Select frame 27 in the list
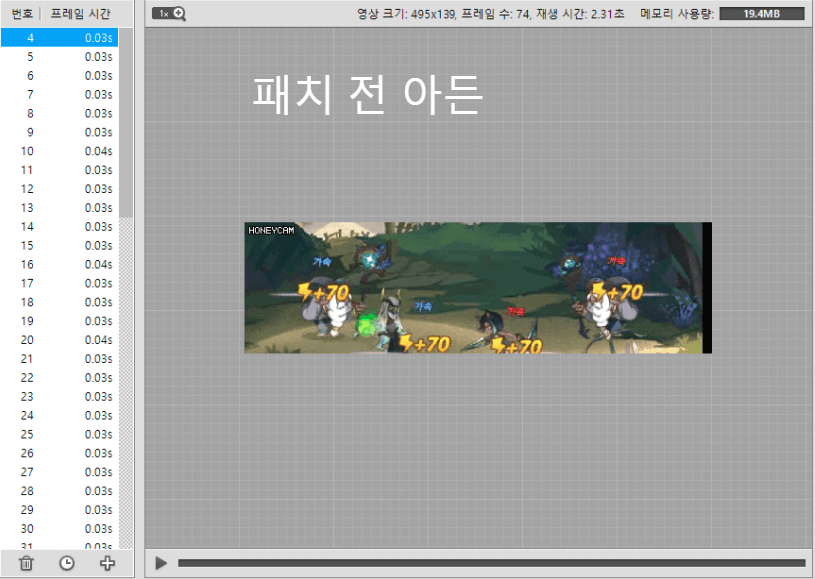 tap(59, 472)
